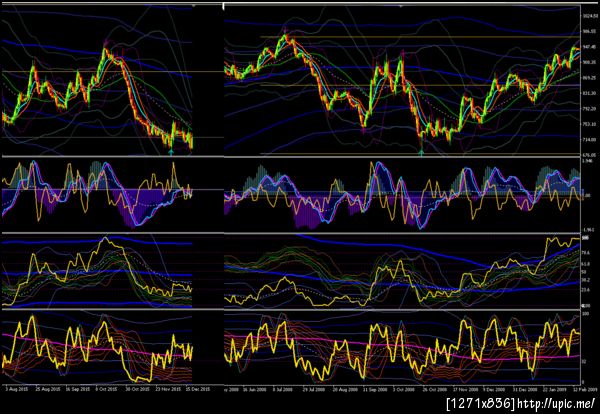Click the 676.05 price scale value
The image size is (600, 414).
590,155
